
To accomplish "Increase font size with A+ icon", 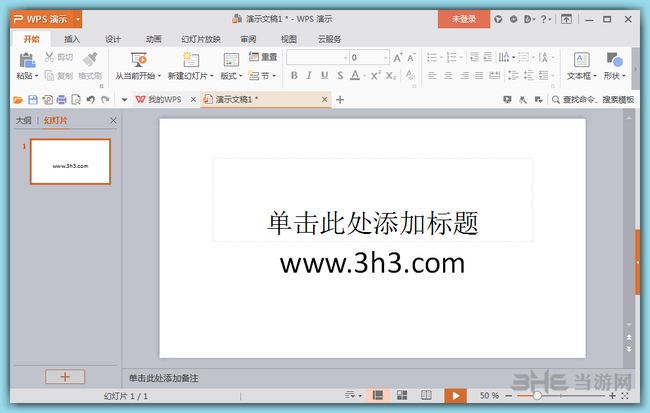I will (398, 57).
